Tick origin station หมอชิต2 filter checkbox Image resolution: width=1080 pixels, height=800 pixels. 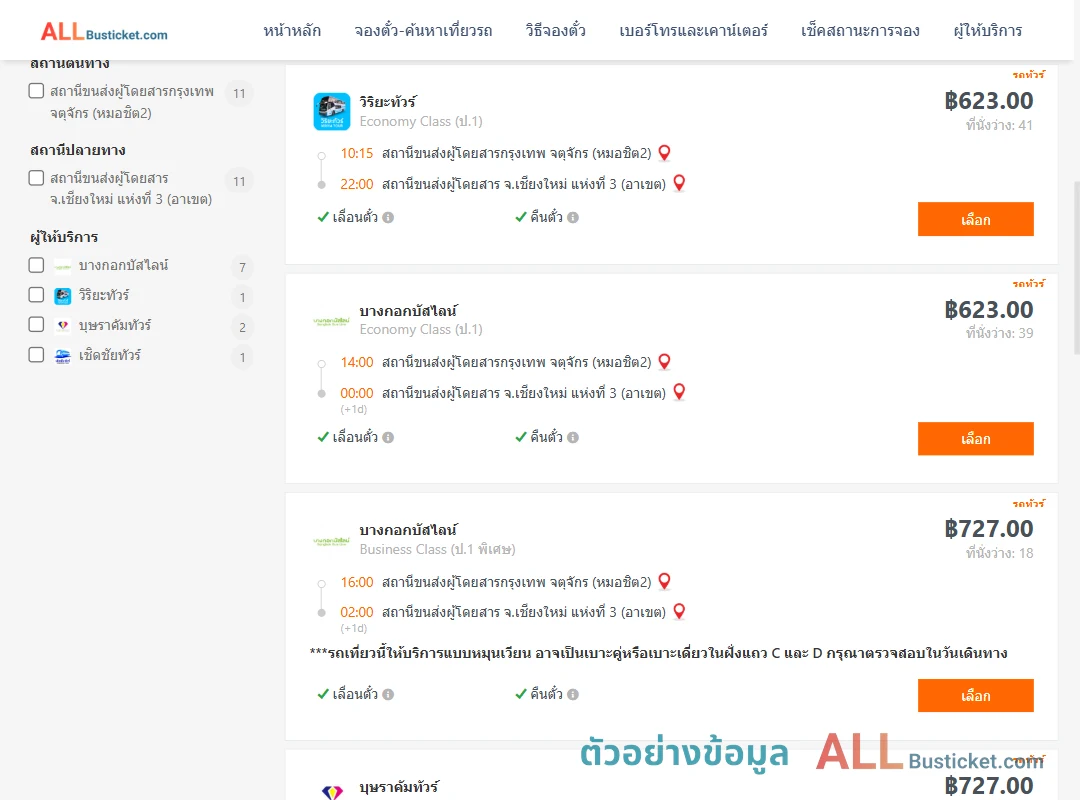point(37,91)
